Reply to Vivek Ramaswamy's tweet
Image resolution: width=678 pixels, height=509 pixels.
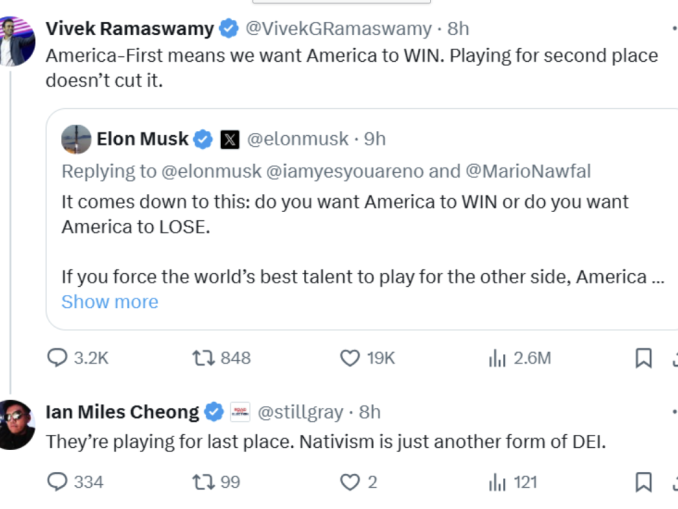coord(59,358)
